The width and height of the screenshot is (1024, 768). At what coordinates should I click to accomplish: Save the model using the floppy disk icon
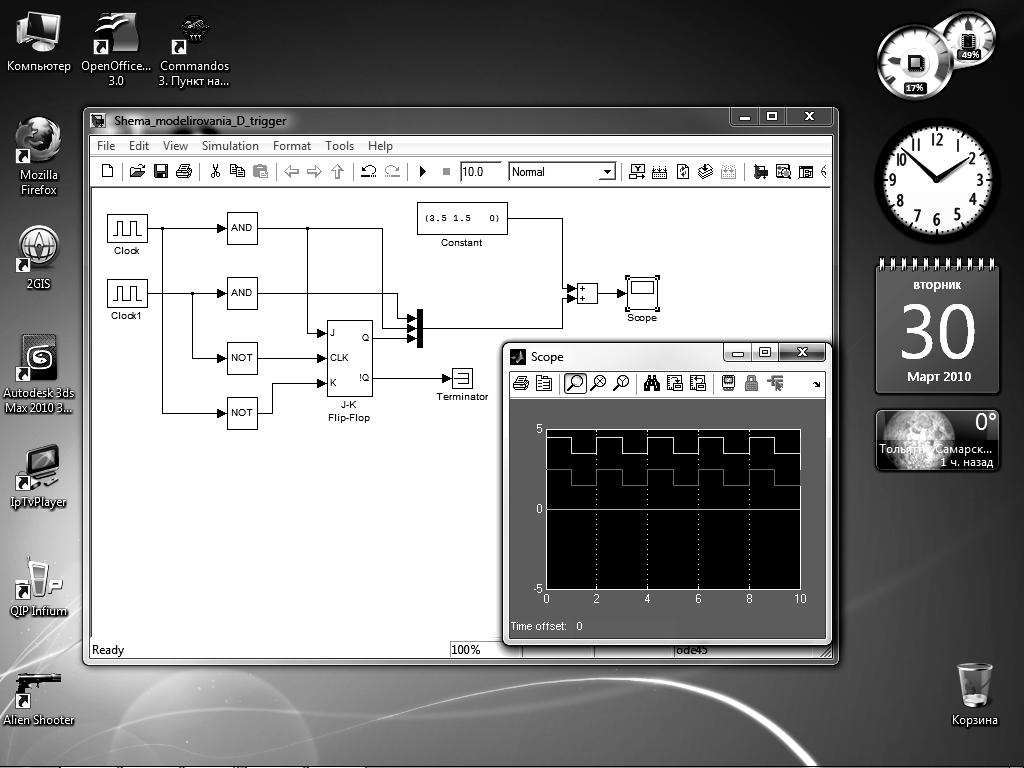(x=161, y=172)
